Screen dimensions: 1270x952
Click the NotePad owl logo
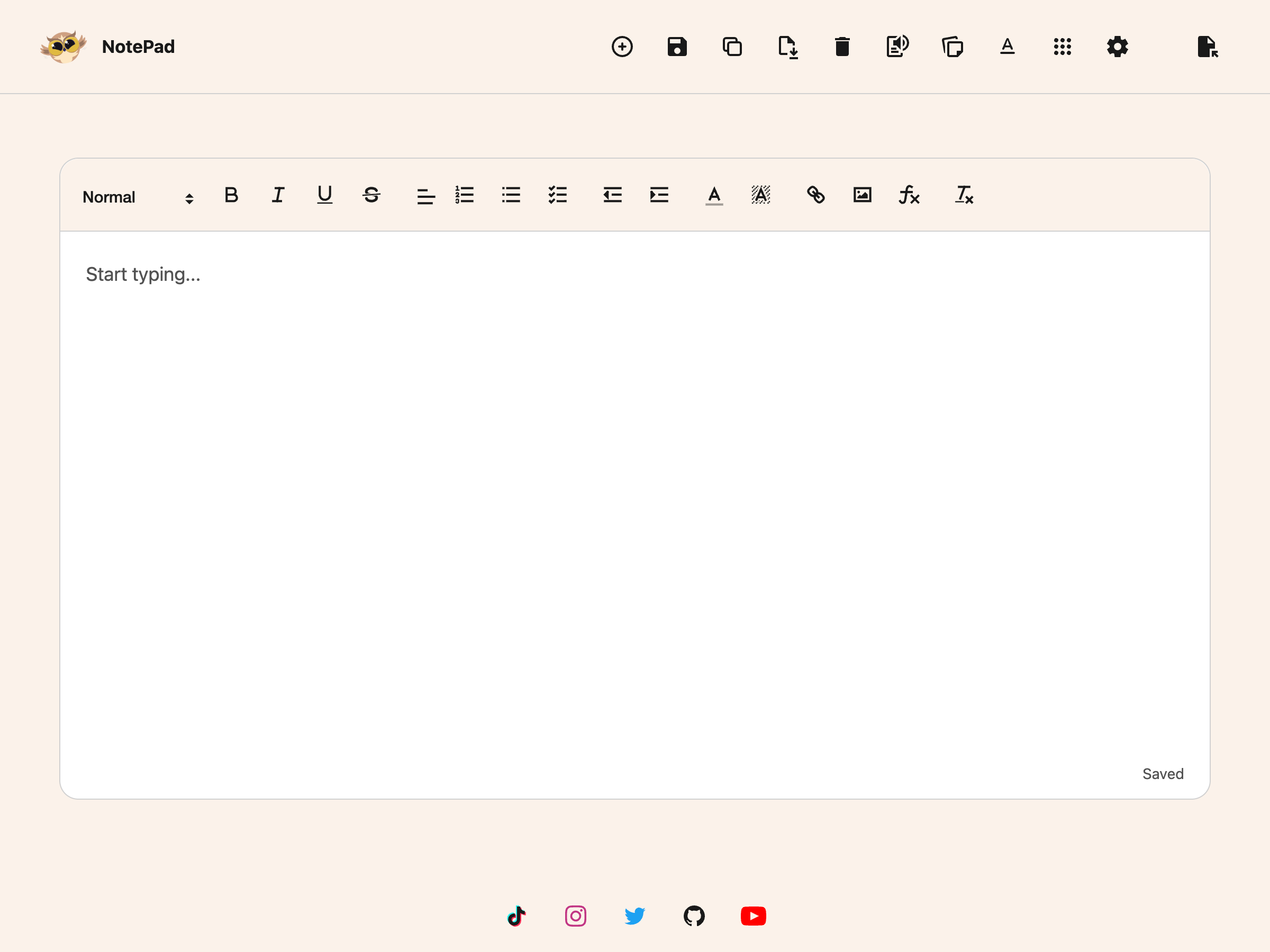pyautogui.click(x=63, y=47)
